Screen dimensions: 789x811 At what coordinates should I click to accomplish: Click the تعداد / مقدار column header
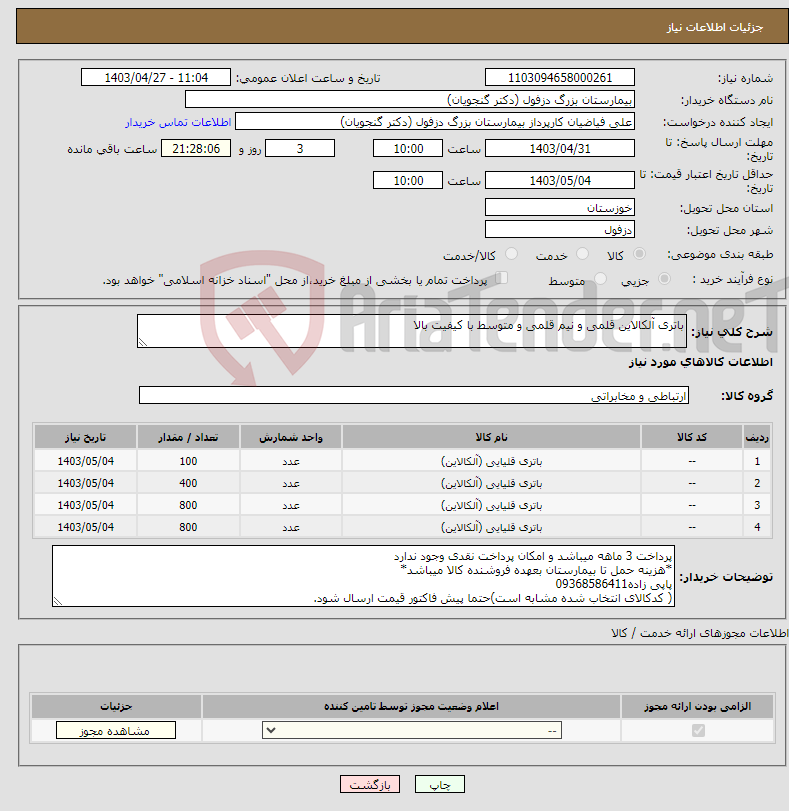(x=188, y=437)
